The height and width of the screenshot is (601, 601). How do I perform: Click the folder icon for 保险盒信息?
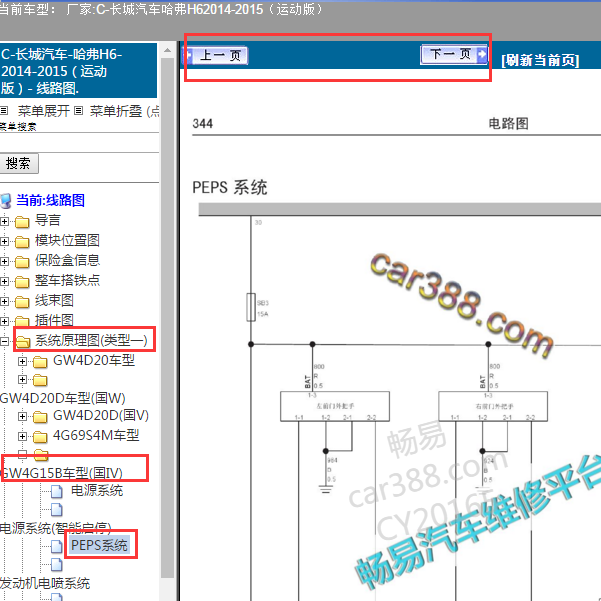point(22,262)
